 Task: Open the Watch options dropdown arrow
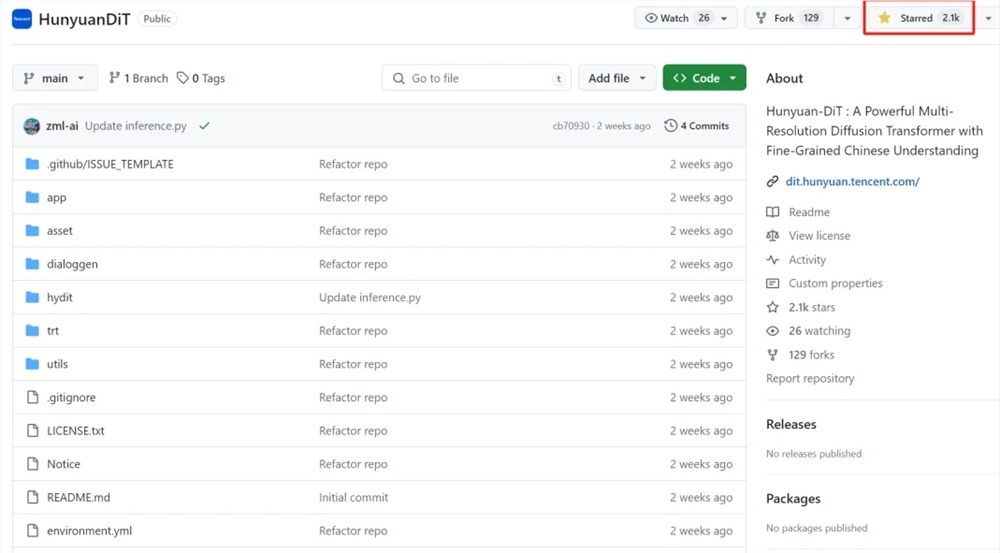point(724,18)
